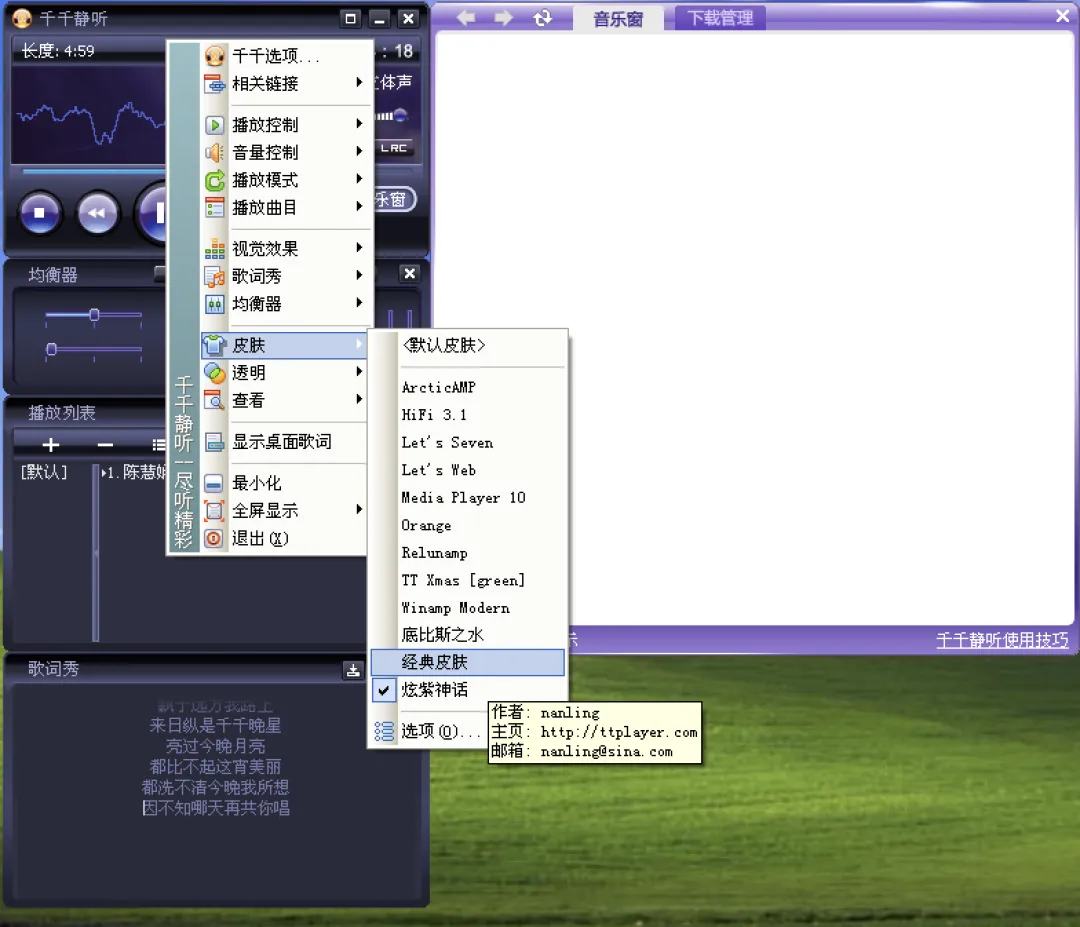Expand the 播放曲目 submenu arrow

click(359, 207)
